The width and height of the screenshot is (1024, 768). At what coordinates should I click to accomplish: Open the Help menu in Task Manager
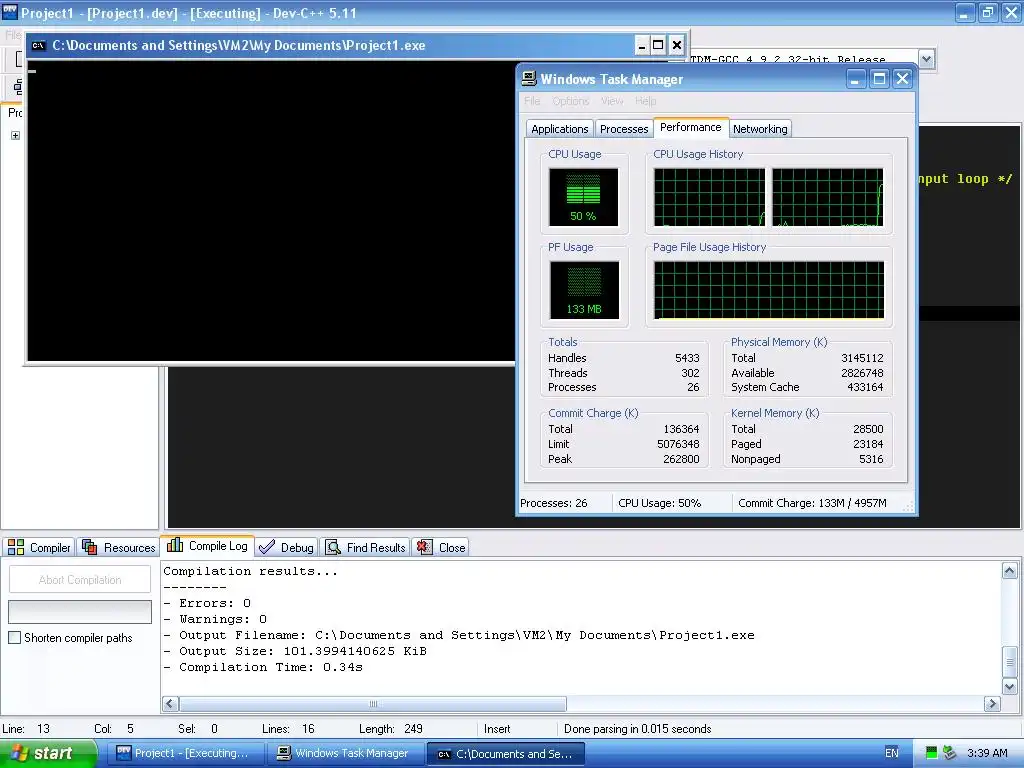pyautogui.click(x=645, y=101)
